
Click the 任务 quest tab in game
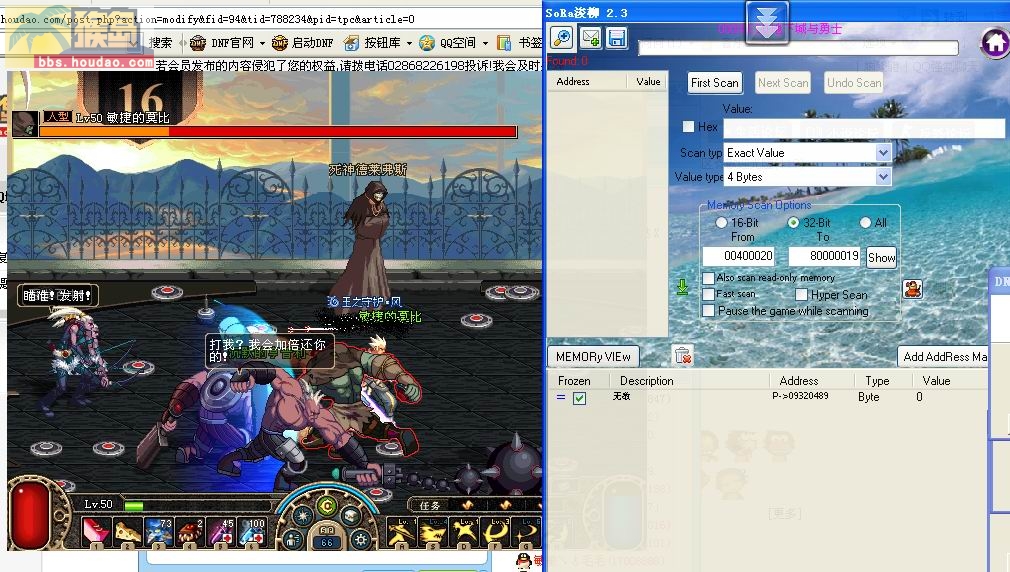click(x=430, y=506)
